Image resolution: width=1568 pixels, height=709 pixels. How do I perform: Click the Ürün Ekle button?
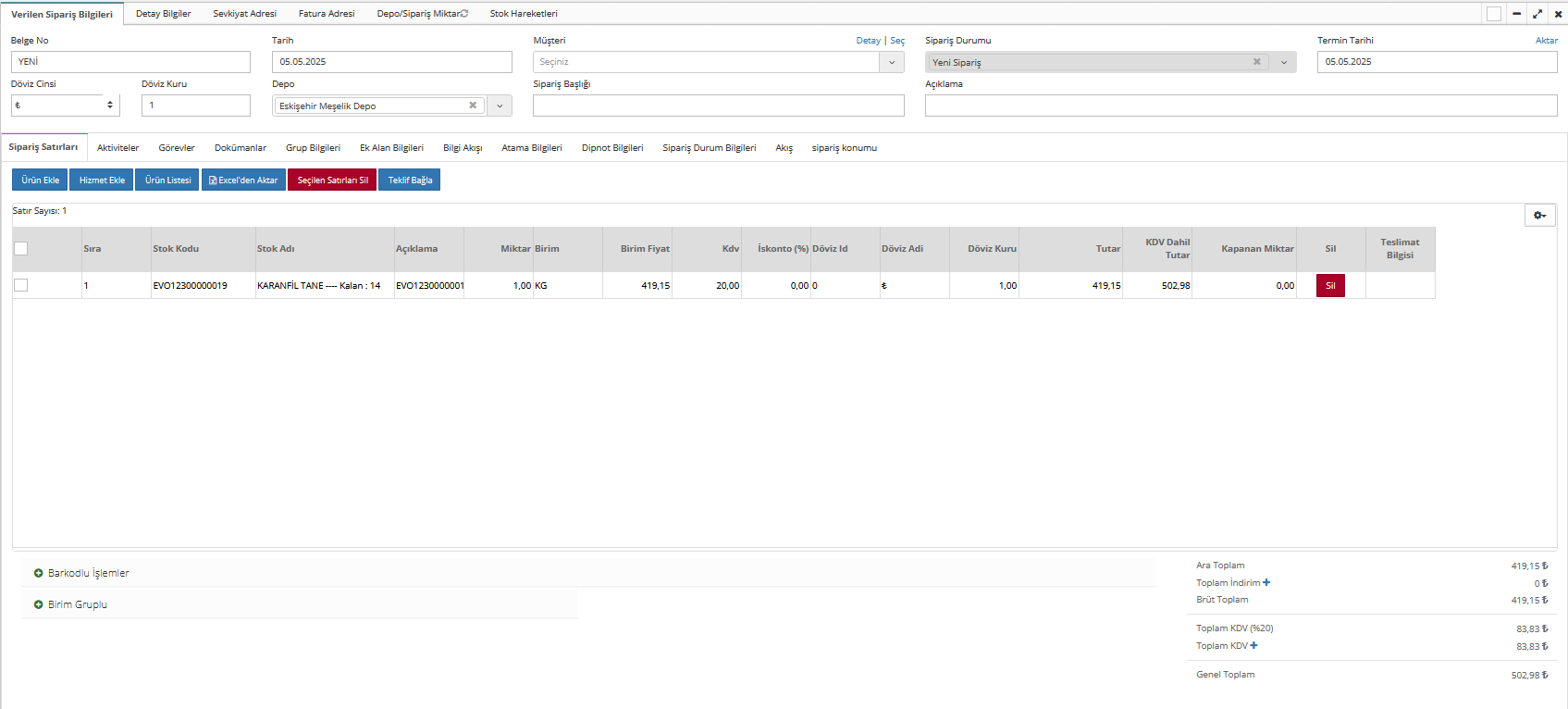click(40, 180)
